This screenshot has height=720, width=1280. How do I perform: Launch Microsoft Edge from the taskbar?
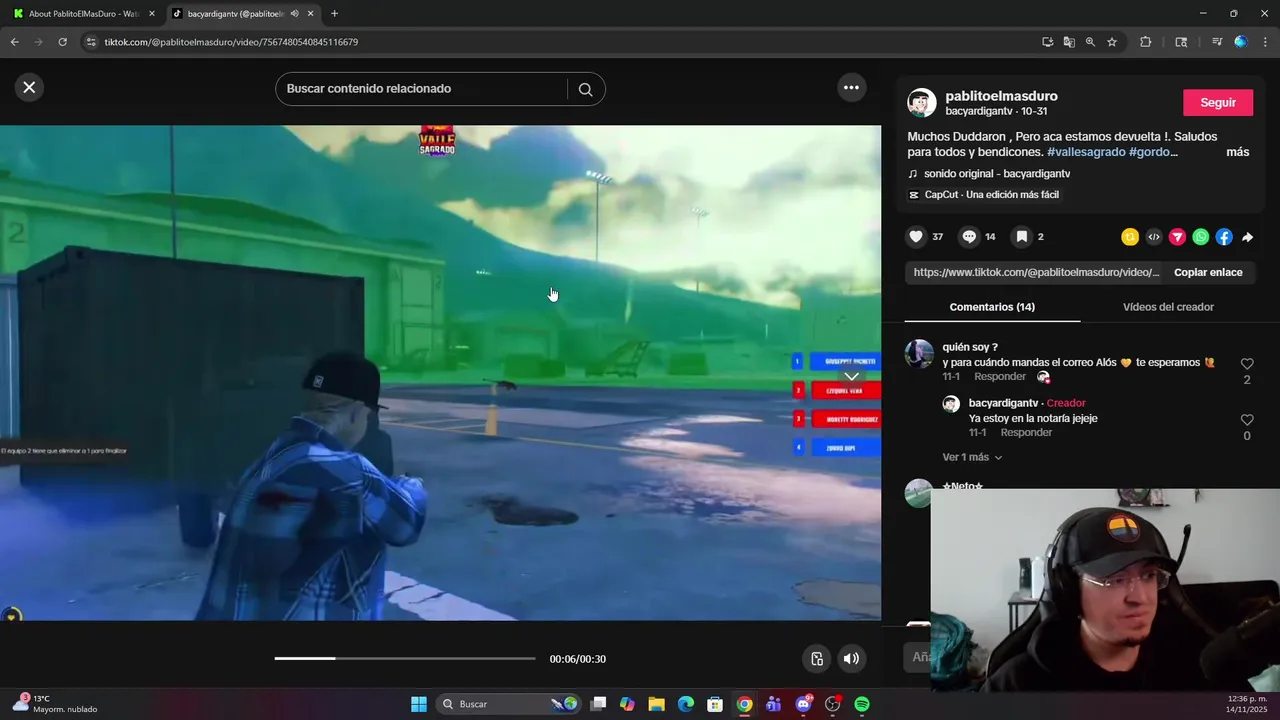click(686, 704)
